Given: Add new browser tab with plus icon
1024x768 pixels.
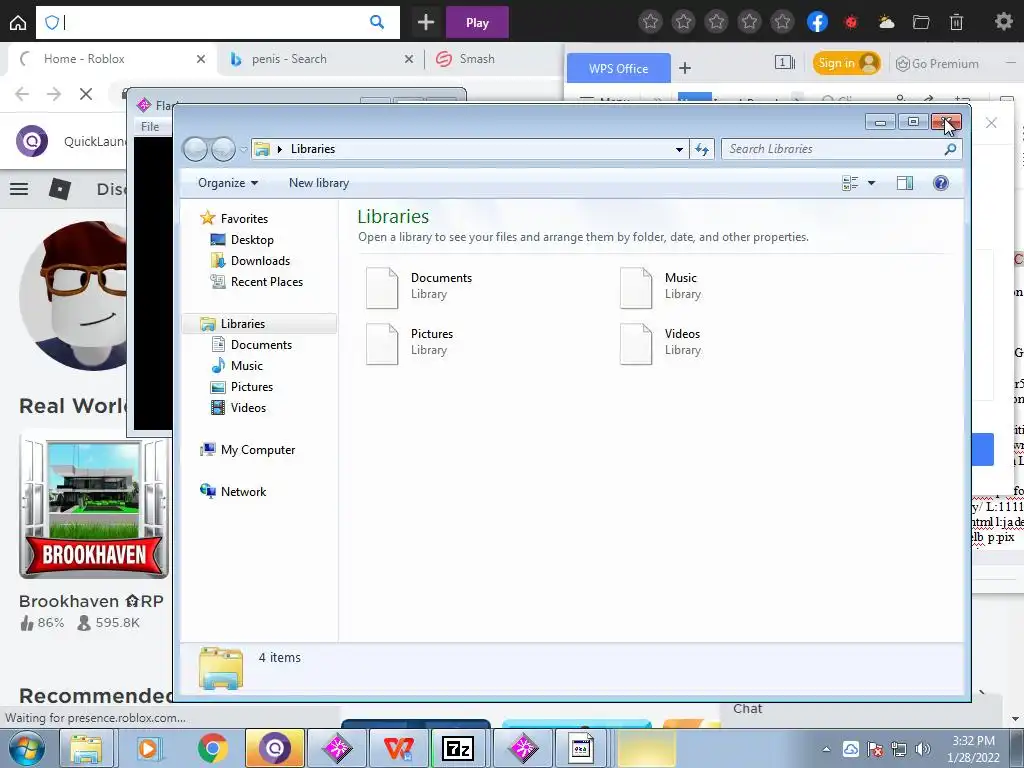Looking at the screenshot, I should coord(426,22).
